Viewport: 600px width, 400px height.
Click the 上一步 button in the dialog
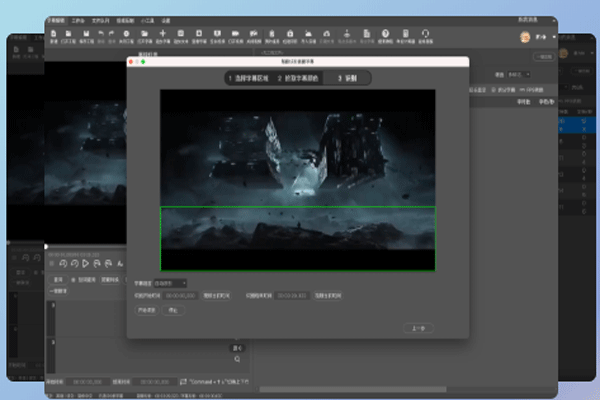(x=417, y=327)
